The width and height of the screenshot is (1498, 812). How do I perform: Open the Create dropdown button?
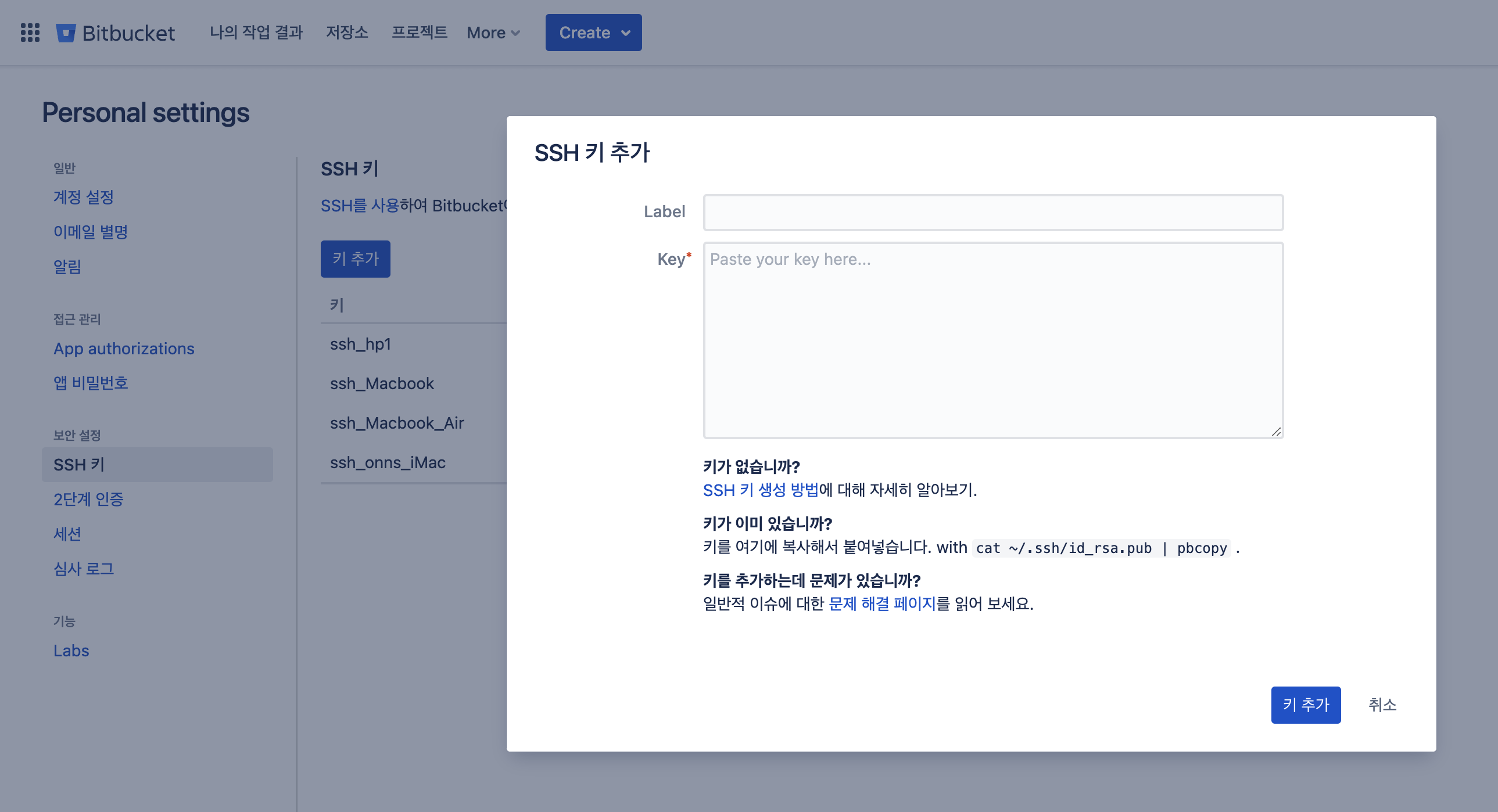(x=593, y=33)
